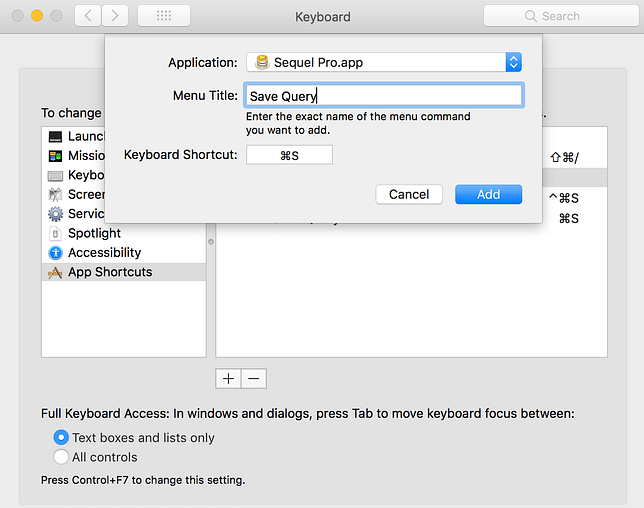Click the ⇧⌘/ shortcut value
Viewport: 644px width, 508px height.
[x=565, y=157]
